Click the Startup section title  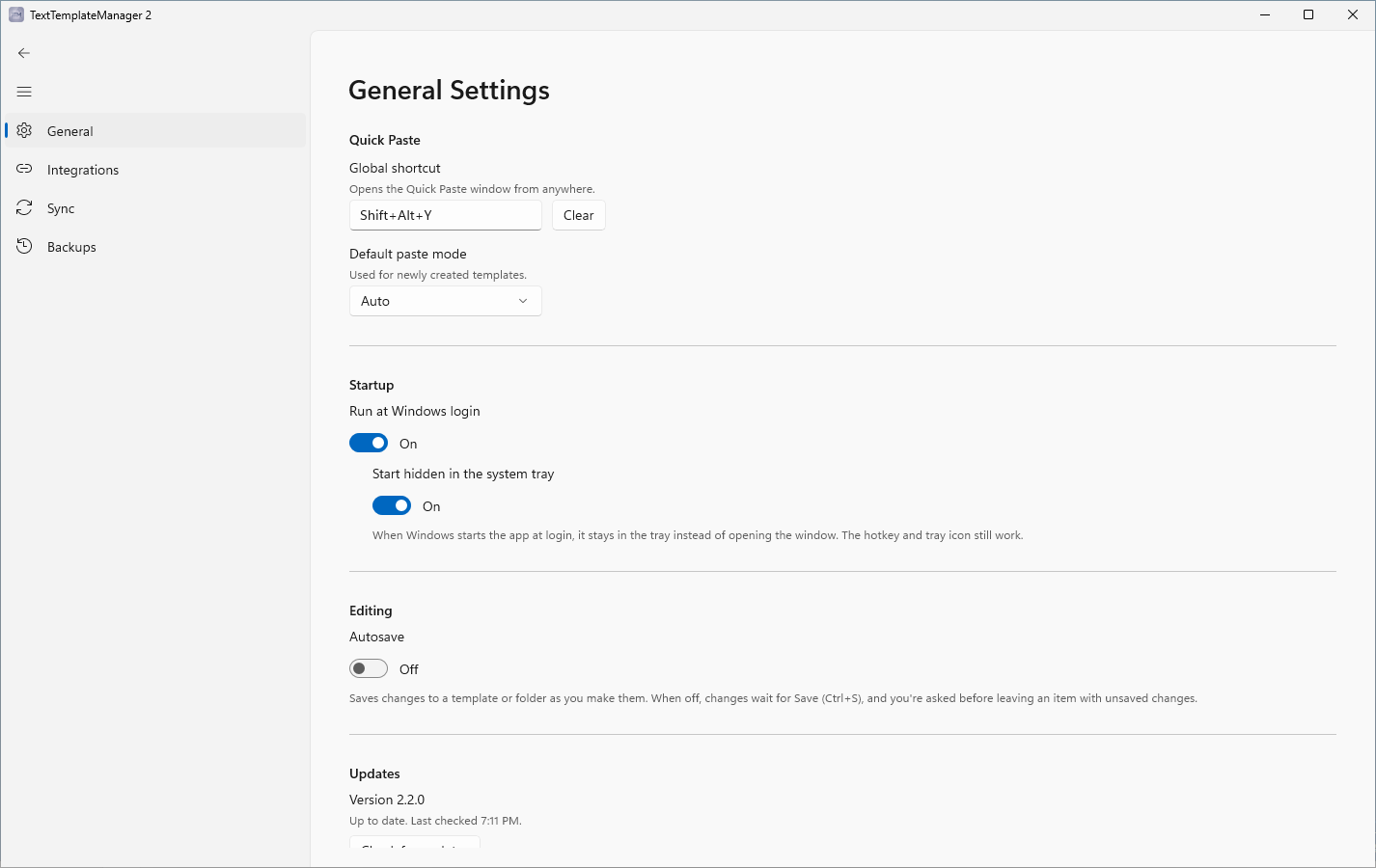point(372,385)
